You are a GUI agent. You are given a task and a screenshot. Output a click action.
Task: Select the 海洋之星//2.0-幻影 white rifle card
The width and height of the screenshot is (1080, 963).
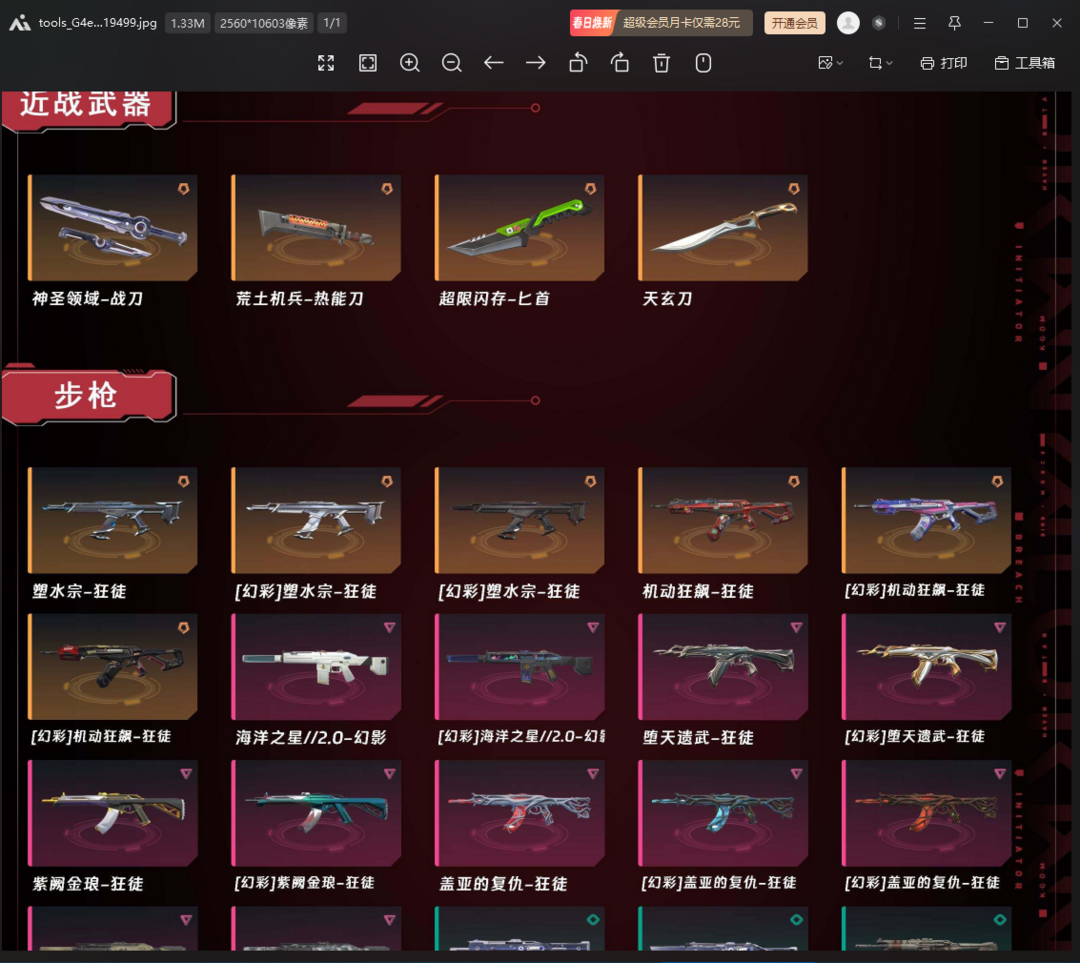tap(316, 667)
